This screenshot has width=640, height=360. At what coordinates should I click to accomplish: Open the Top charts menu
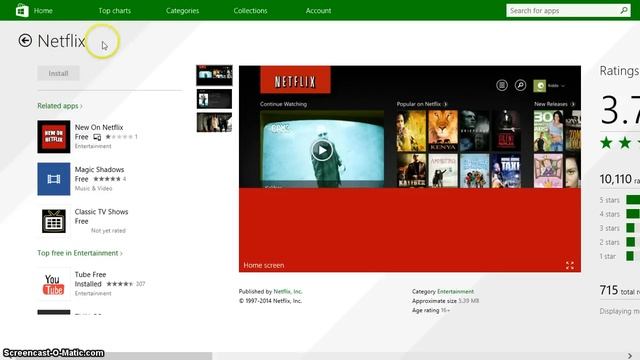pyautogui.click(x=114, y=11)
